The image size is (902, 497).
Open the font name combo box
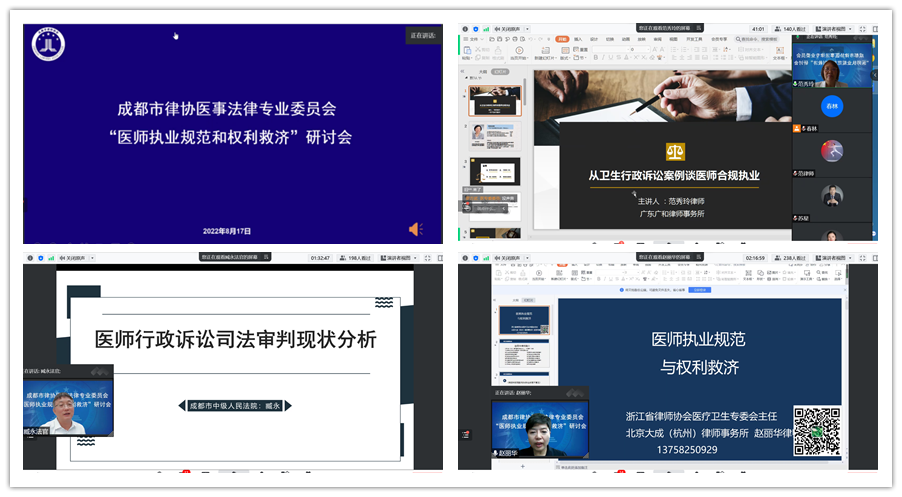tap(611, 49)
